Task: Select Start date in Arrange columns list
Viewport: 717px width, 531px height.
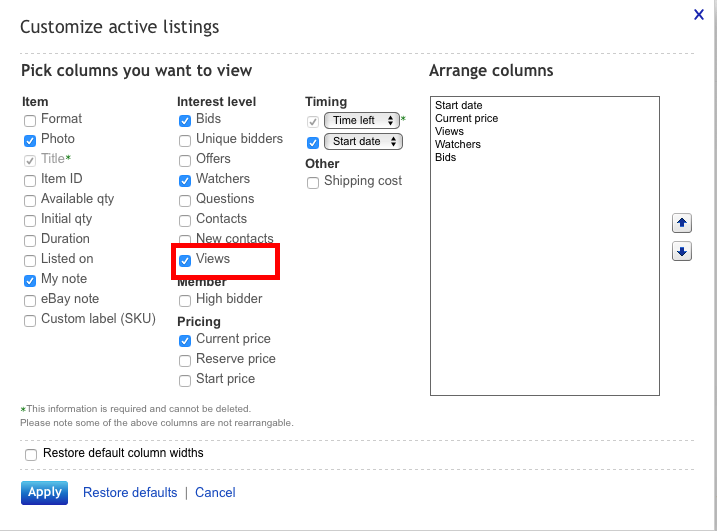Action: pyautogui.click(x=459, y=105)
